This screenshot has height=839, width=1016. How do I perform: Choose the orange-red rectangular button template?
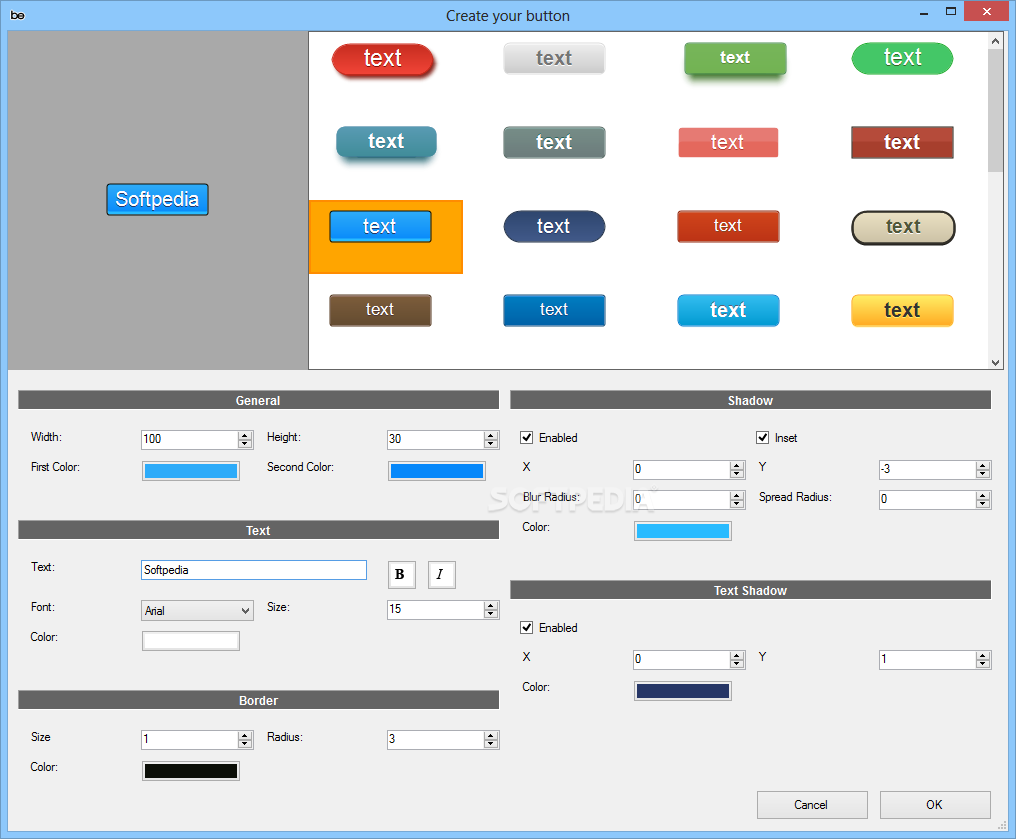tap(728, 226)
